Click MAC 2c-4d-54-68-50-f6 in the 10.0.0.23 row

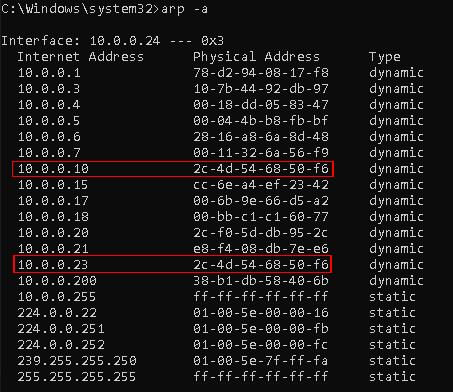(261, 265)
